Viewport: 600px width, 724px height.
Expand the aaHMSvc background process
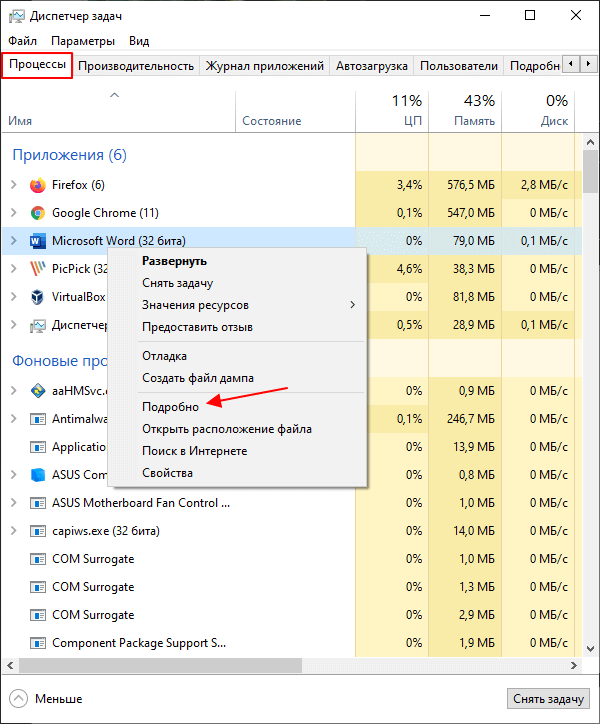(x=14, y=391)
